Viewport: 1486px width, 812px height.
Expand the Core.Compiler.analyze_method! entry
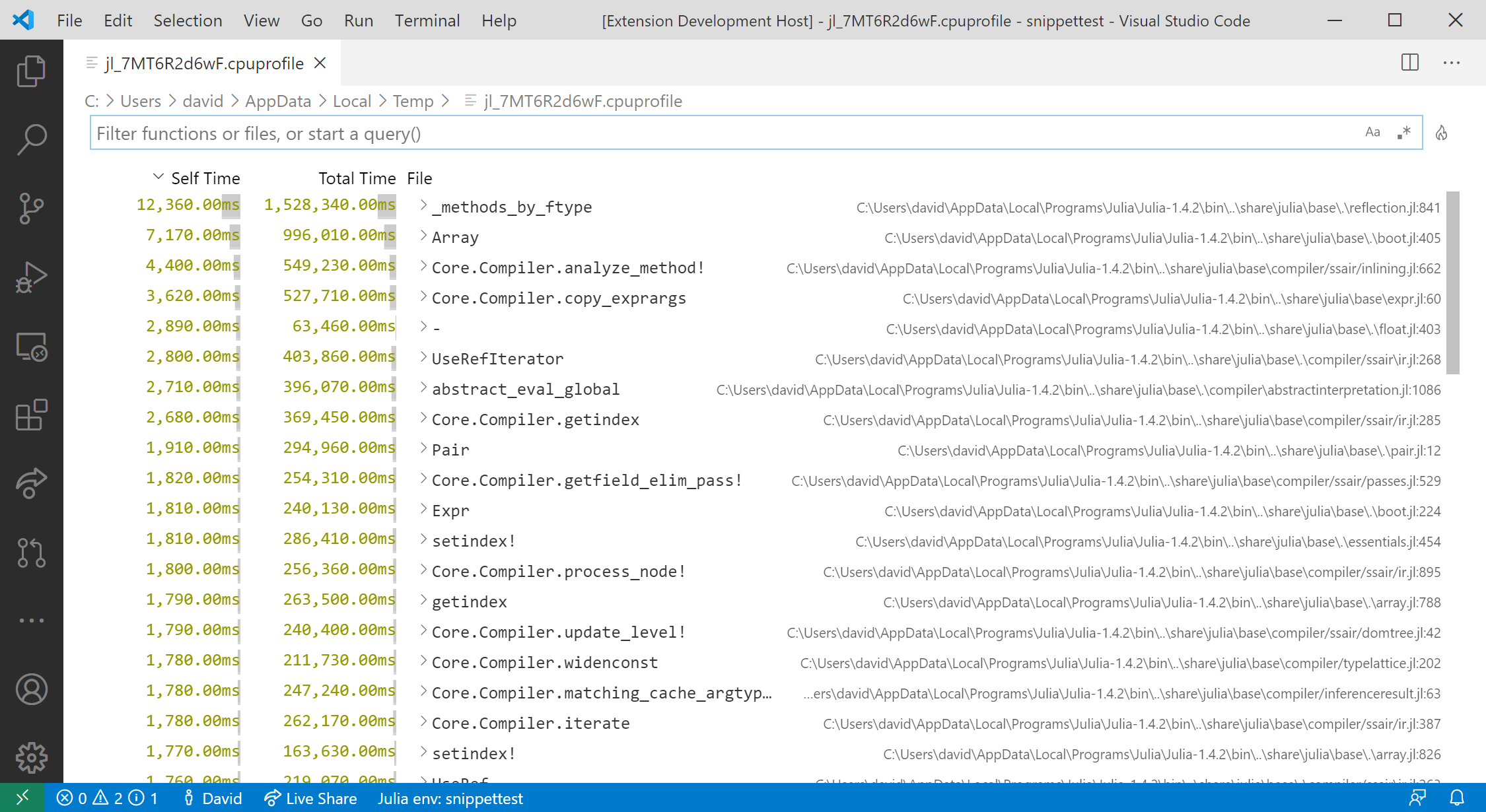[423, 267]
